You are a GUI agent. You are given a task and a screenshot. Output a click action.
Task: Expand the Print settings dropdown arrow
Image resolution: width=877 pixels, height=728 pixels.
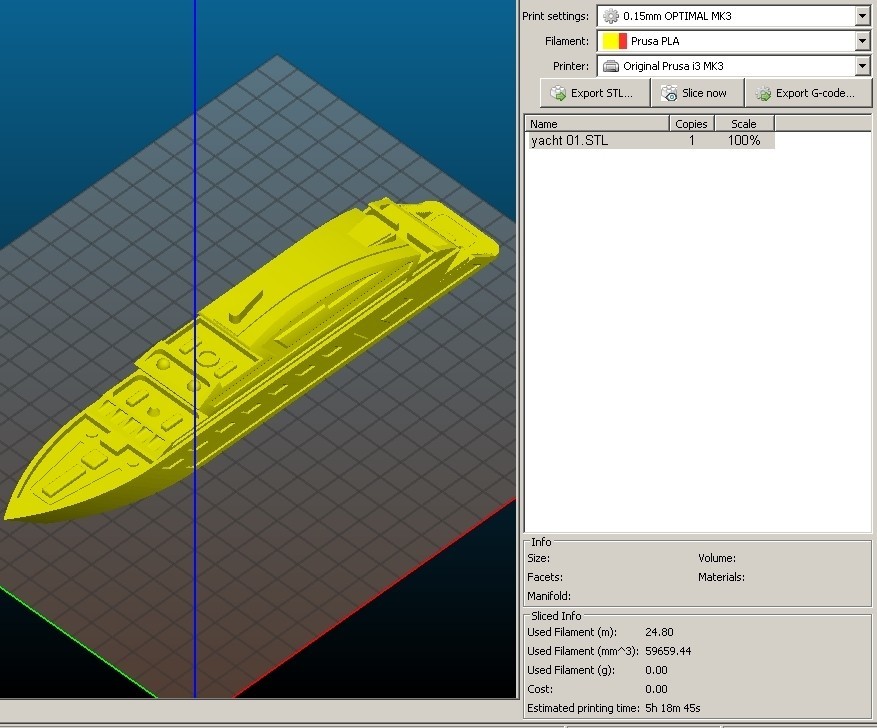point(862,16)
